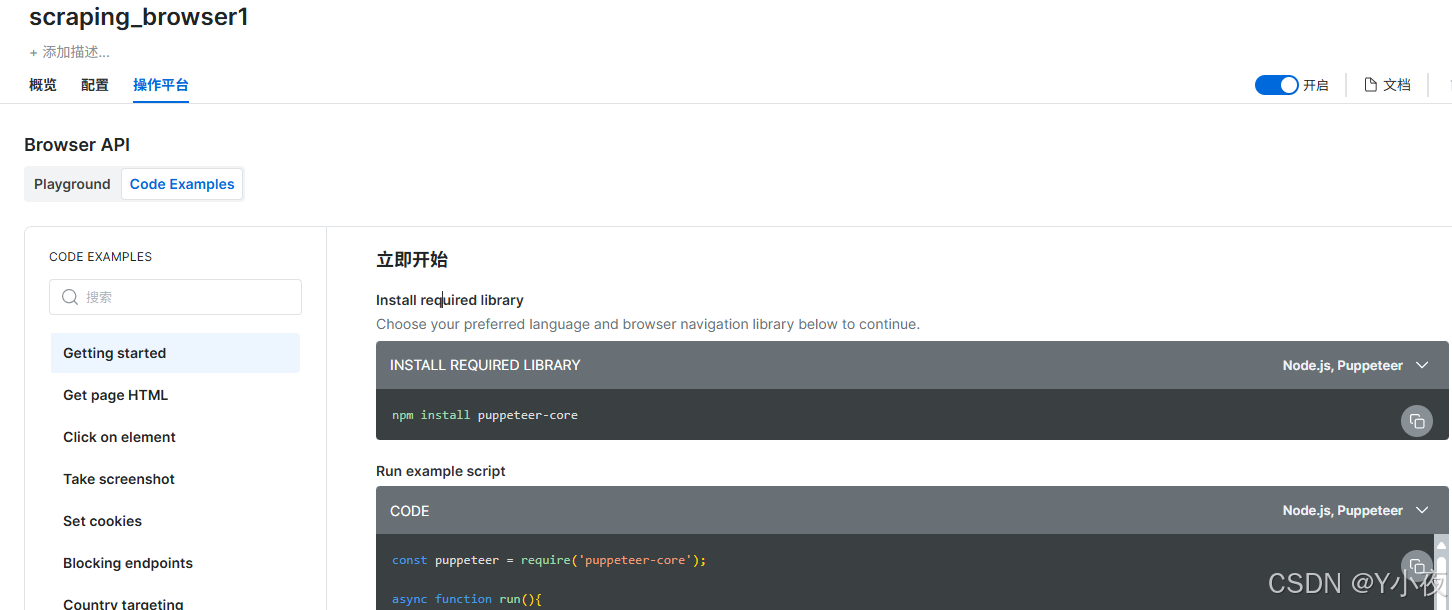Click the 立即开始 heading

(412, 260)
